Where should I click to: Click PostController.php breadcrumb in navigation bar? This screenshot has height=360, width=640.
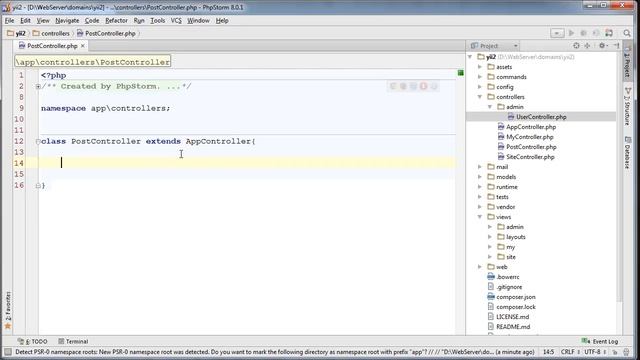click(x=106, y=33)
